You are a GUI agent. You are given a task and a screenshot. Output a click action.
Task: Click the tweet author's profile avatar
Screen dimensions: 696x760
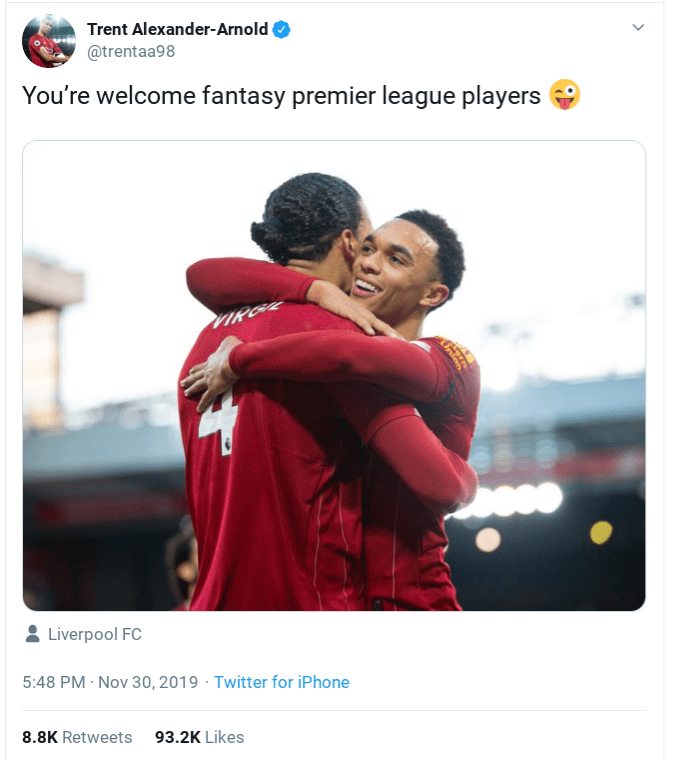[48, 41]
